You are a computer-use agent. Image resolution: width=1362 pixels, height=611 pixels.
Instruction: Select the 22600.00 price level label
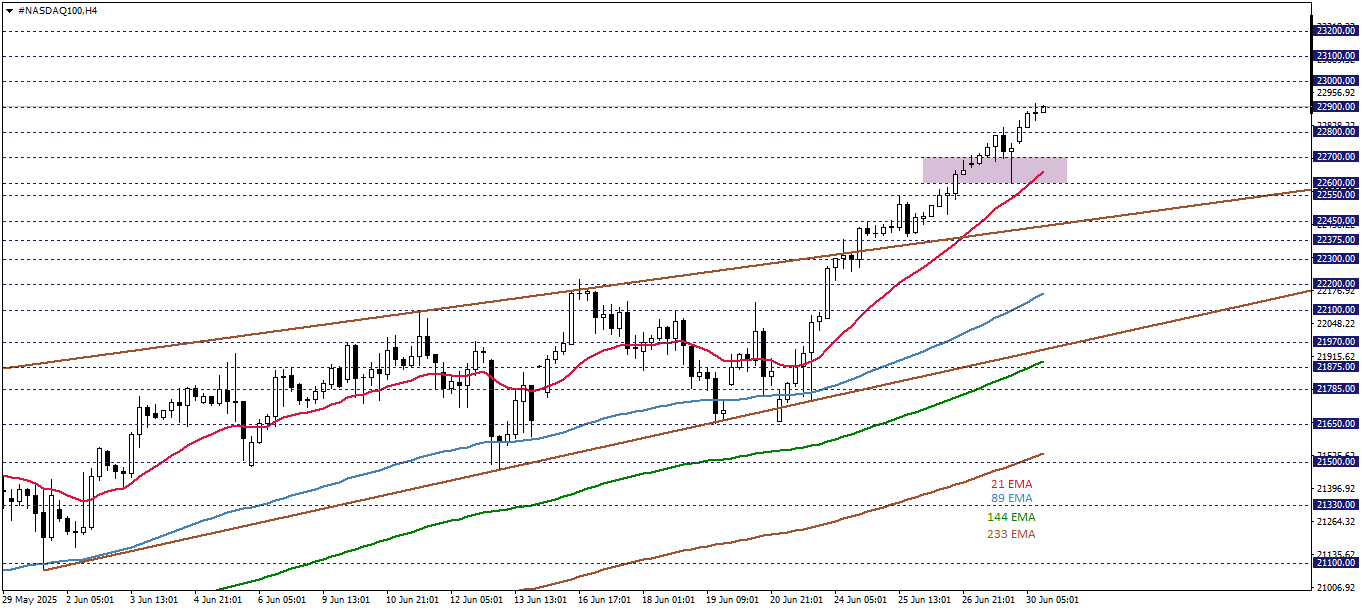(1336, 183)
